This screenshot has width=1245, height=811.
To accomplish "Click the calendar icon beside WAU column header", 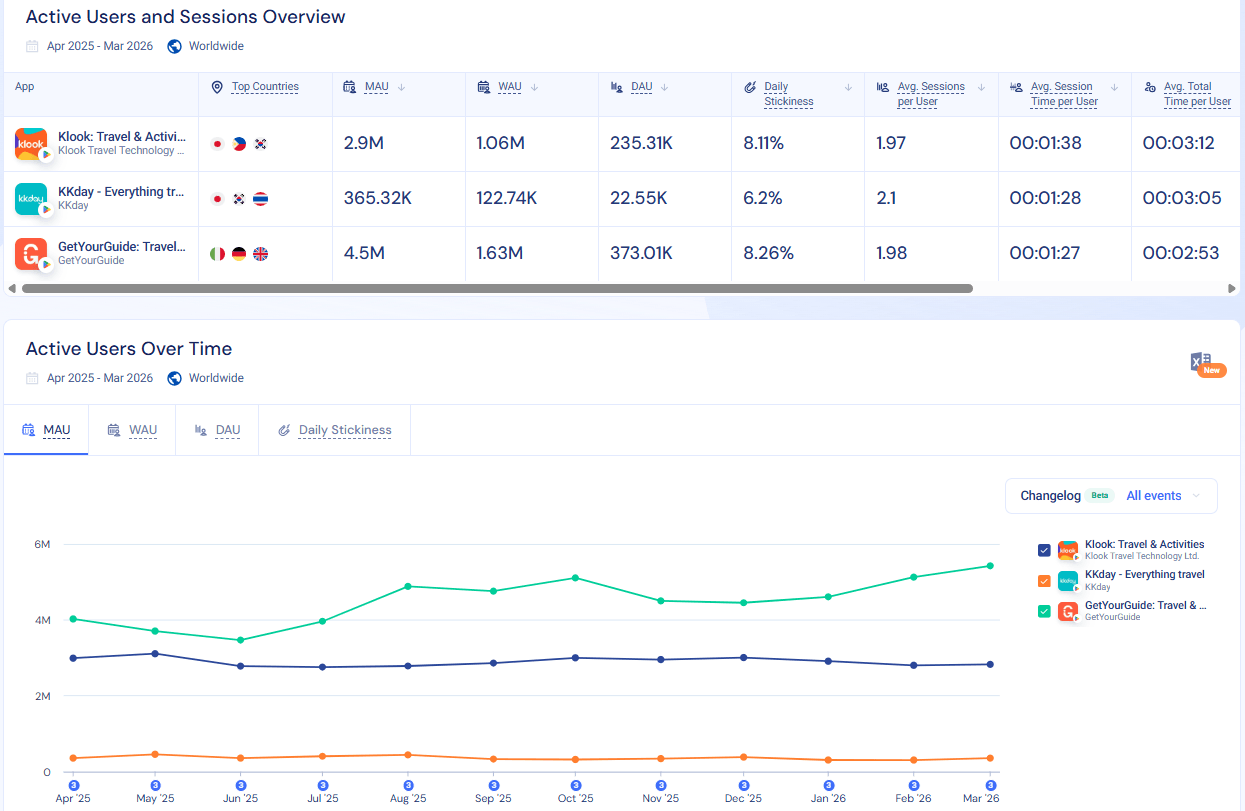I will (484, 87).
